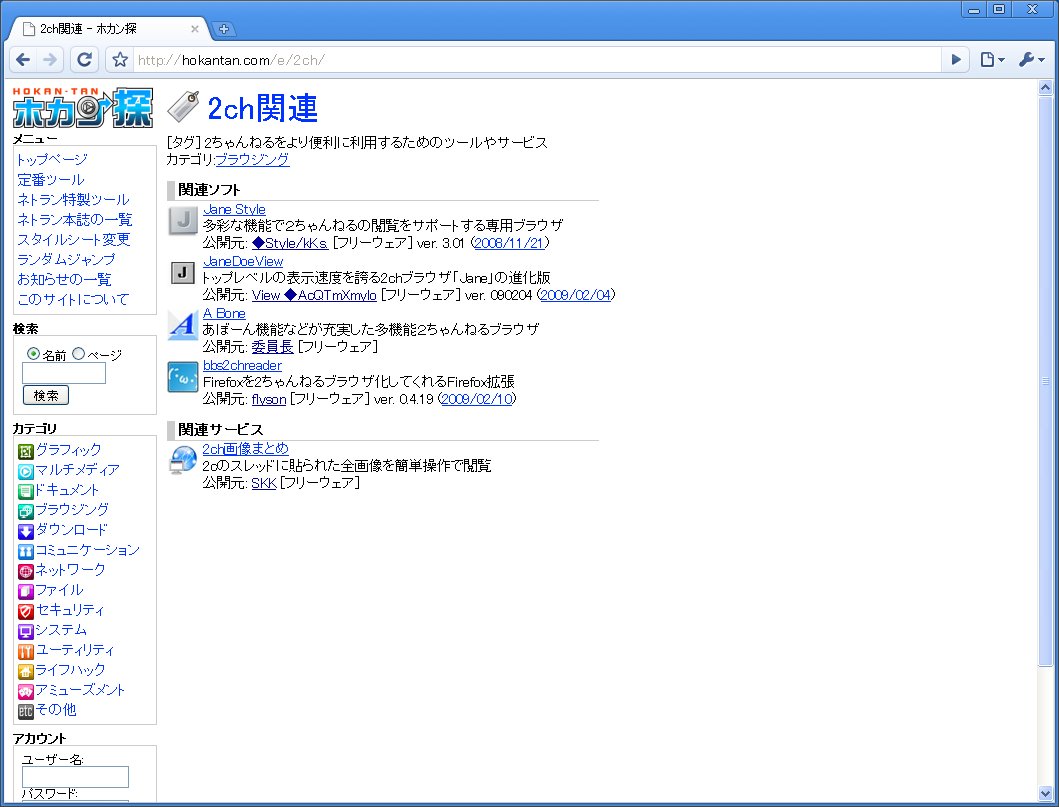This screenshot has width=1059, height=807.
Task: Click the ホカン探 site logo
Action: pos(83,107)
